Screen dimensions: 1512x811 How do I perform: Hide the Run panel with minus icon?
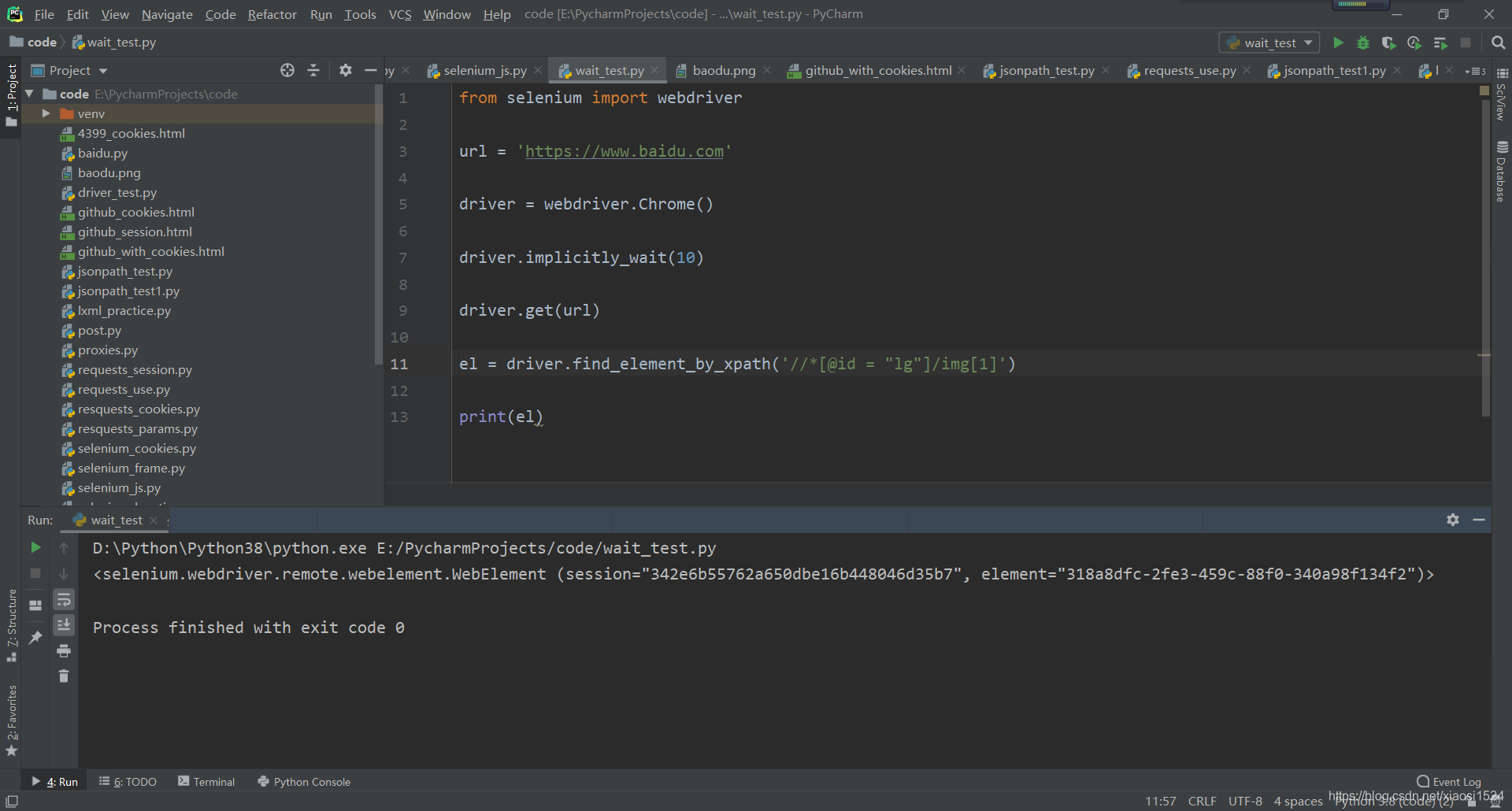[1479, 520]
